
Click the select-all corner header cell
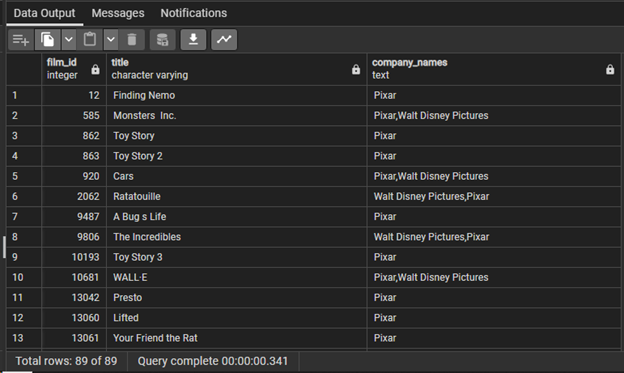[24, 69]
